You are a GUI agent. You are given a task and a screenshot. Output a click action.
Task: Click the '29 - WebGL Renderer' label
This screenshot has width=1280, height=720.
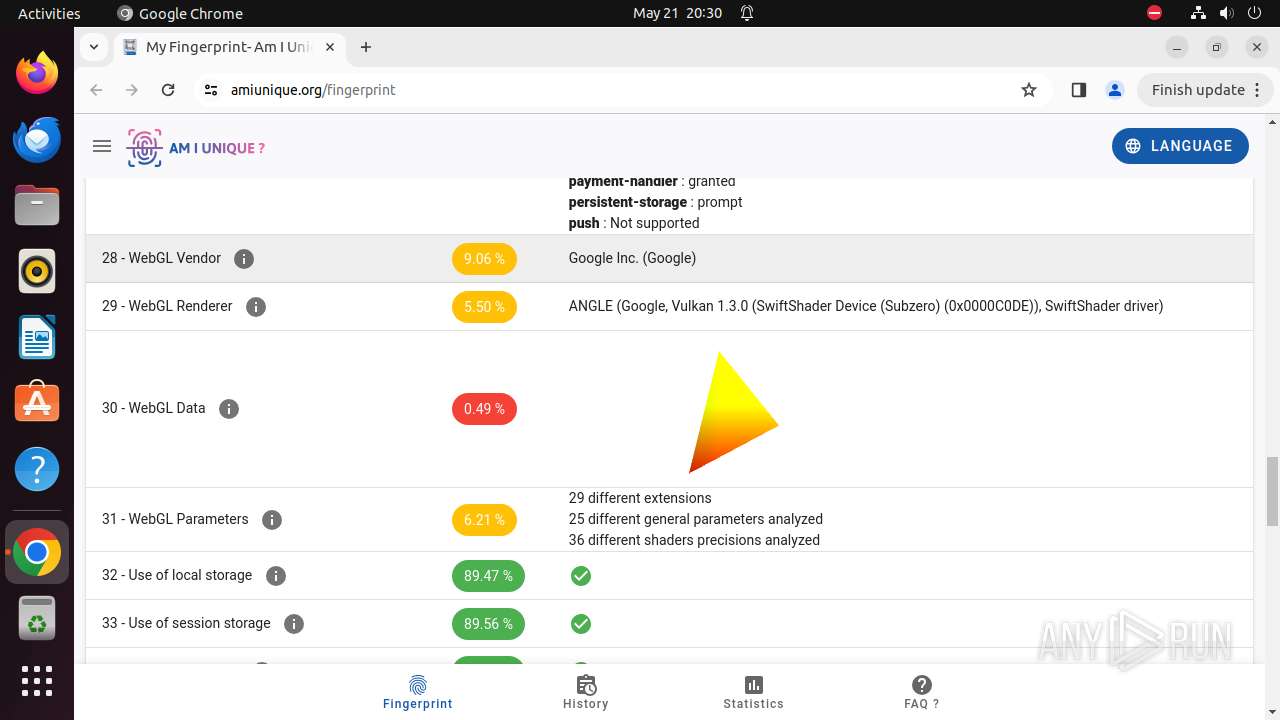point(167,306)
